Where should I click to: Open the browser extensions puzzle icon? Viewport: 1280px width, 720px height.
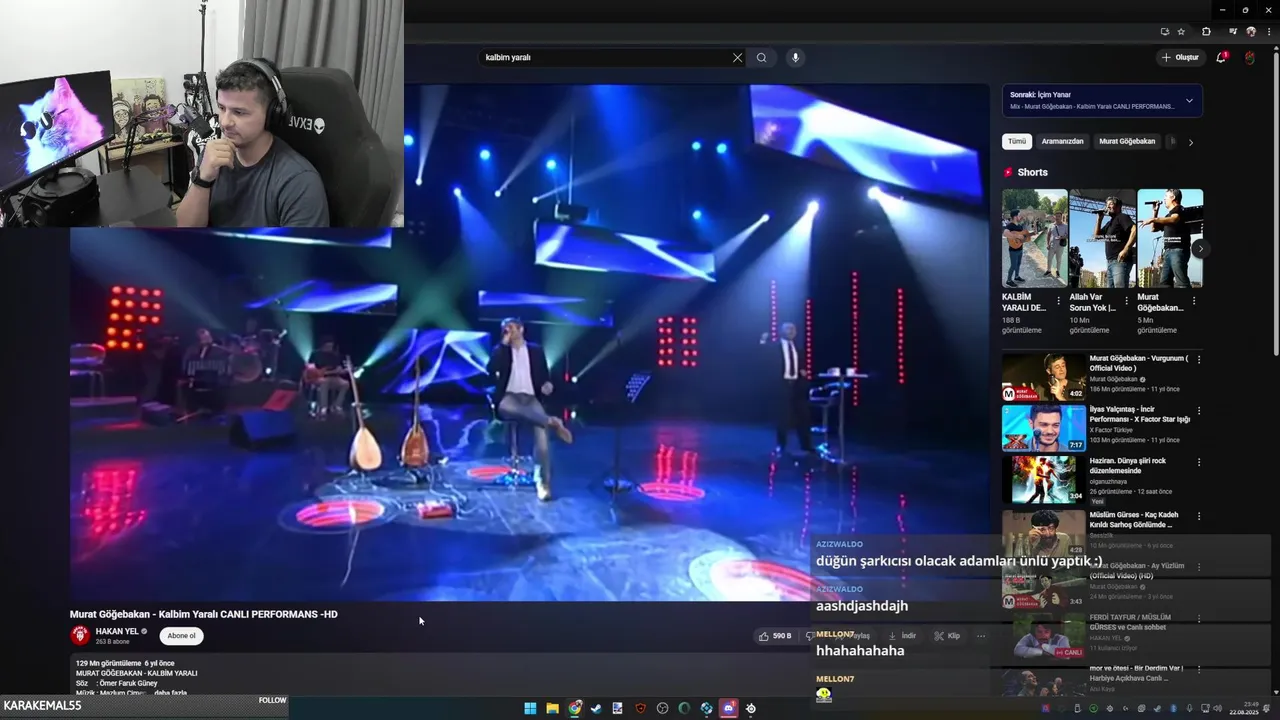[1206, 31]
